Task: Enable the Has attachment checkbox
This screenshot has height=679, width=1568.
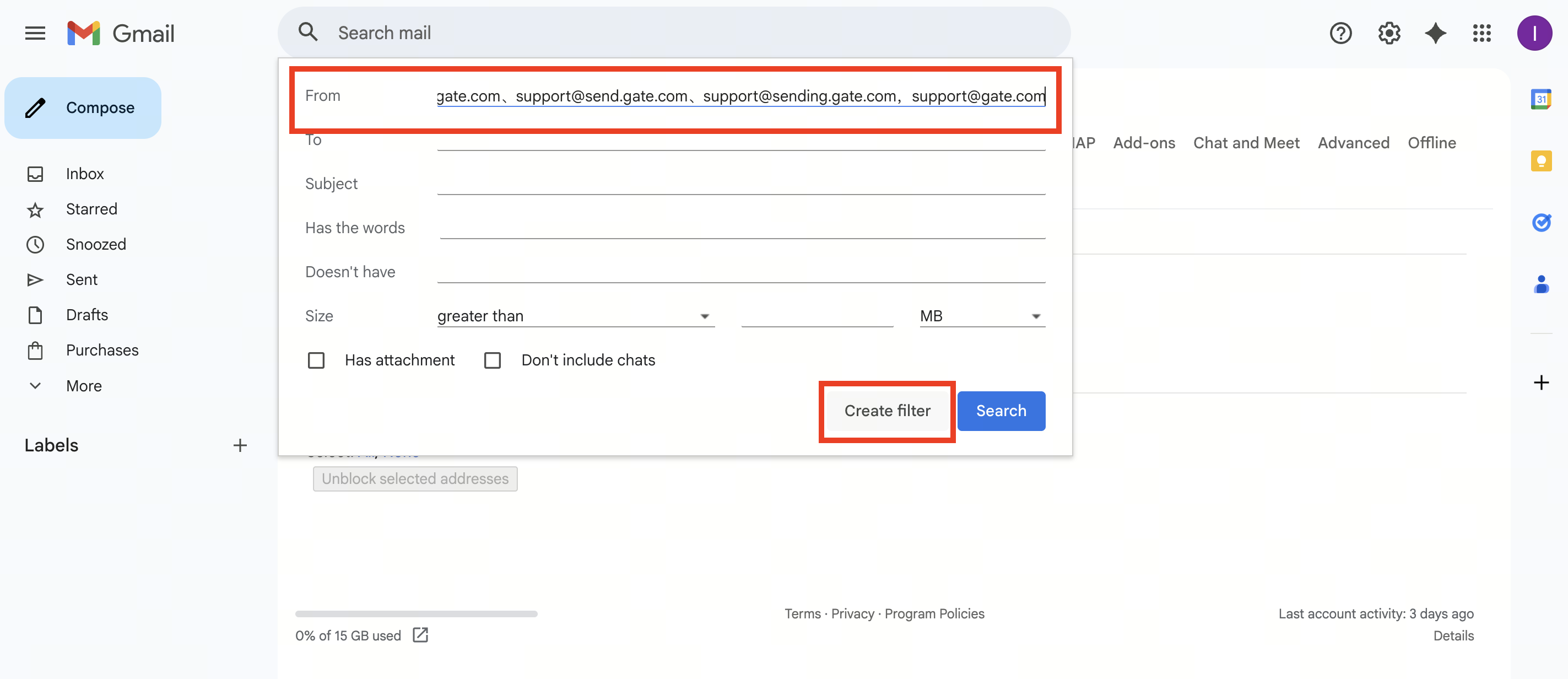Action: coord(316,360)
